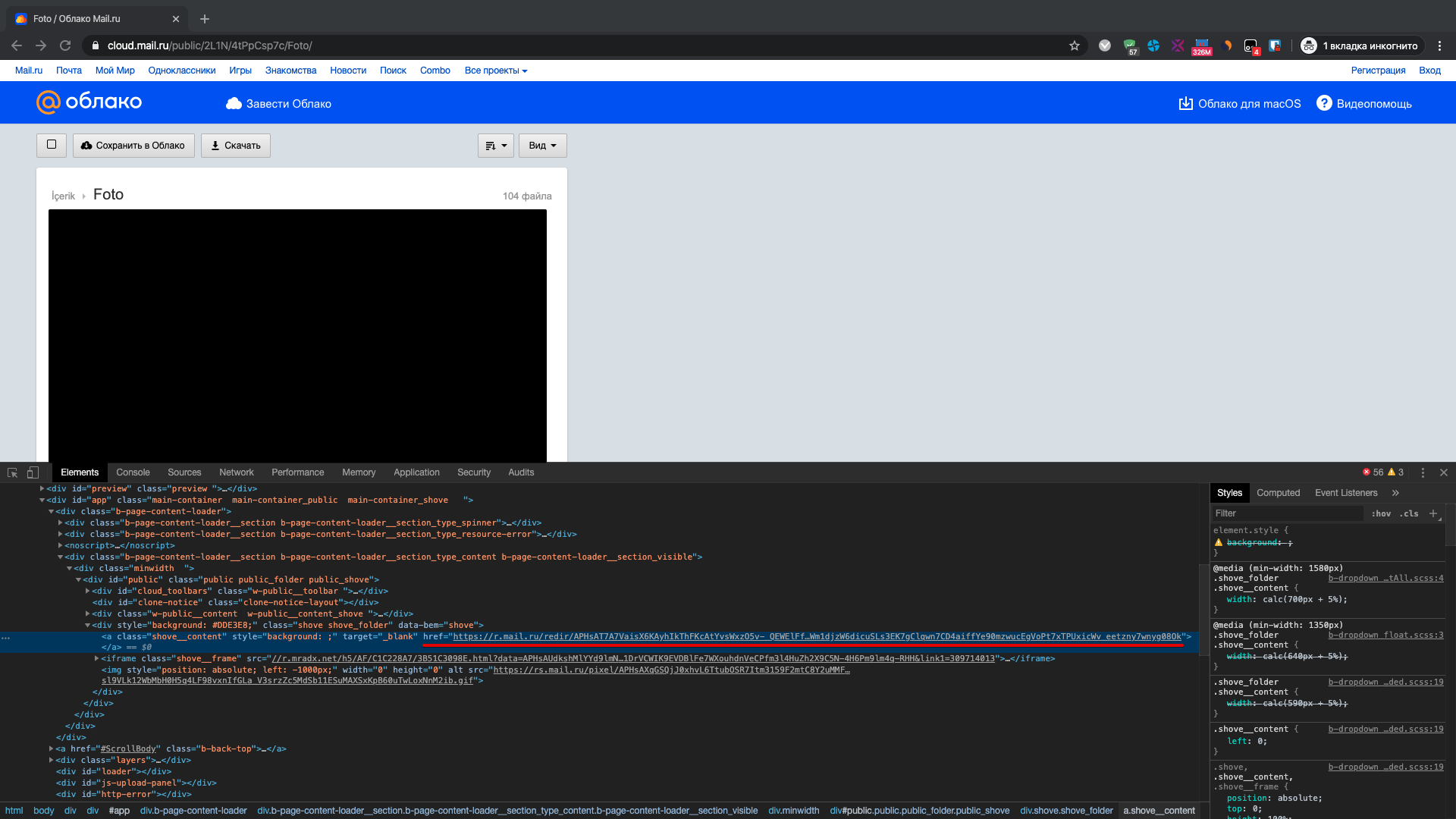
Task: Toggle the .cls class editor in Styles panel
Action: point(1407,513)
